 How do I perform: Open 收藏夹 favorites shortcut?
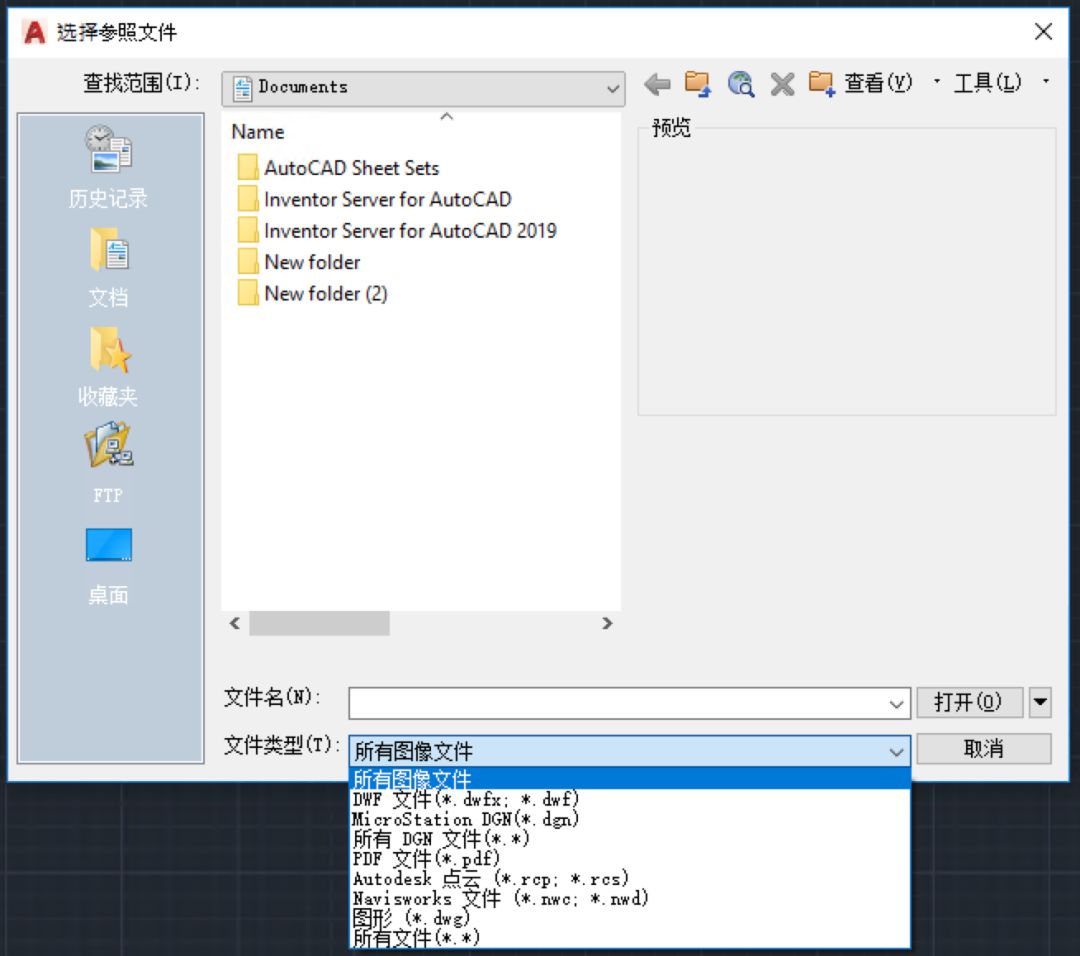108,366
